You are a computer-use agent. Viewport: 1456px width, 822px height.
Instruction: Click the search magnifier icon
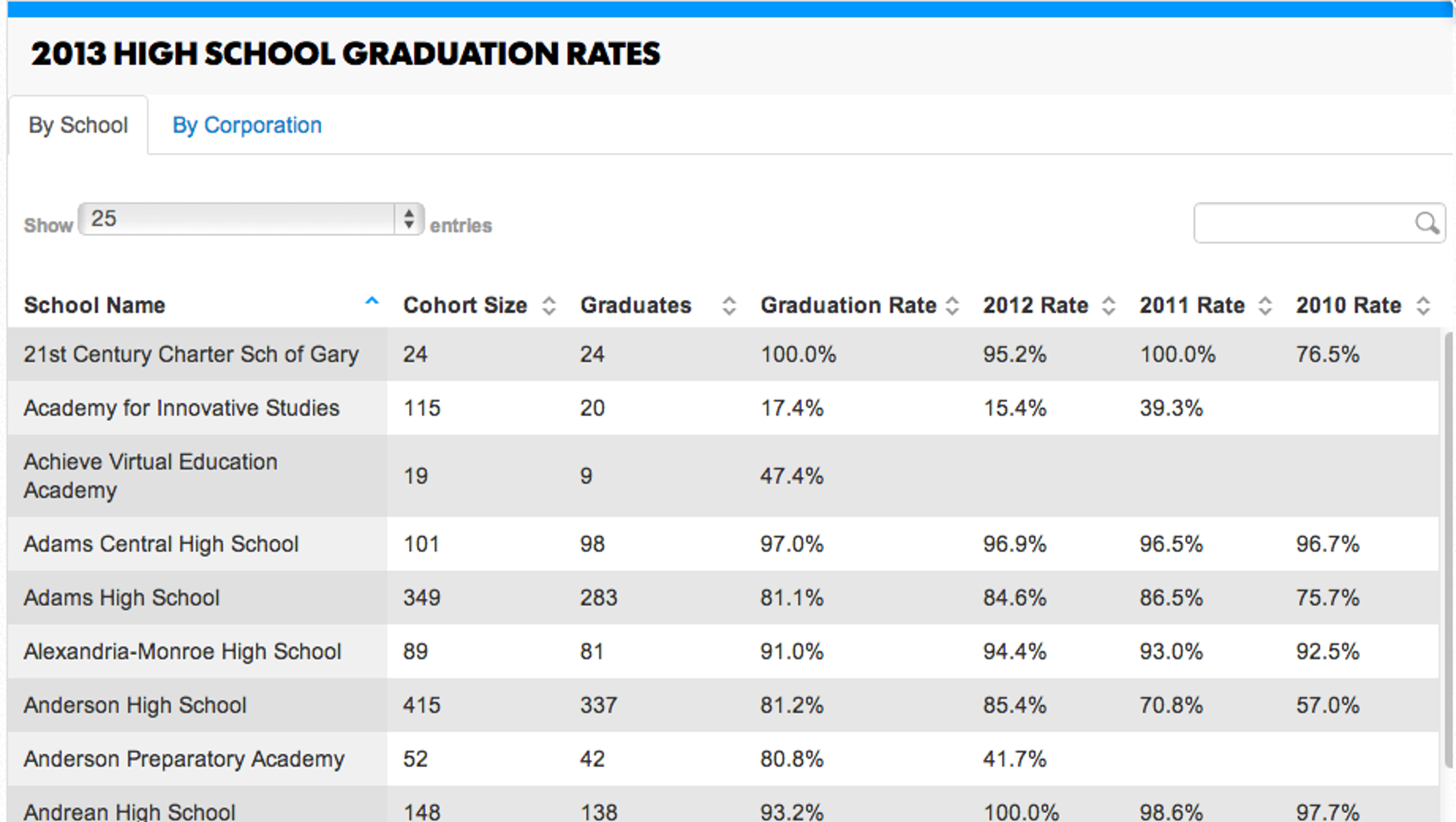tap(1429, 224)
